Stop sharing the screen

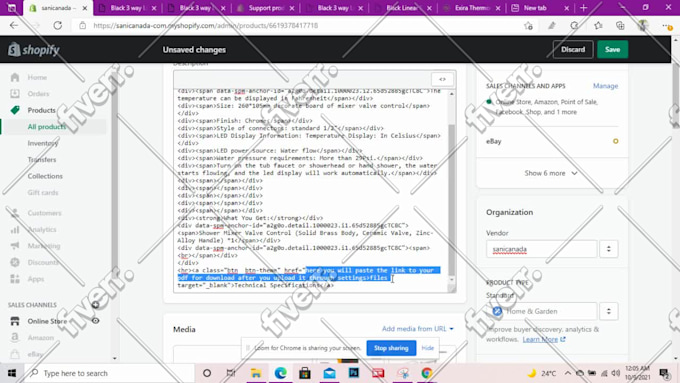tap(391, 348)
